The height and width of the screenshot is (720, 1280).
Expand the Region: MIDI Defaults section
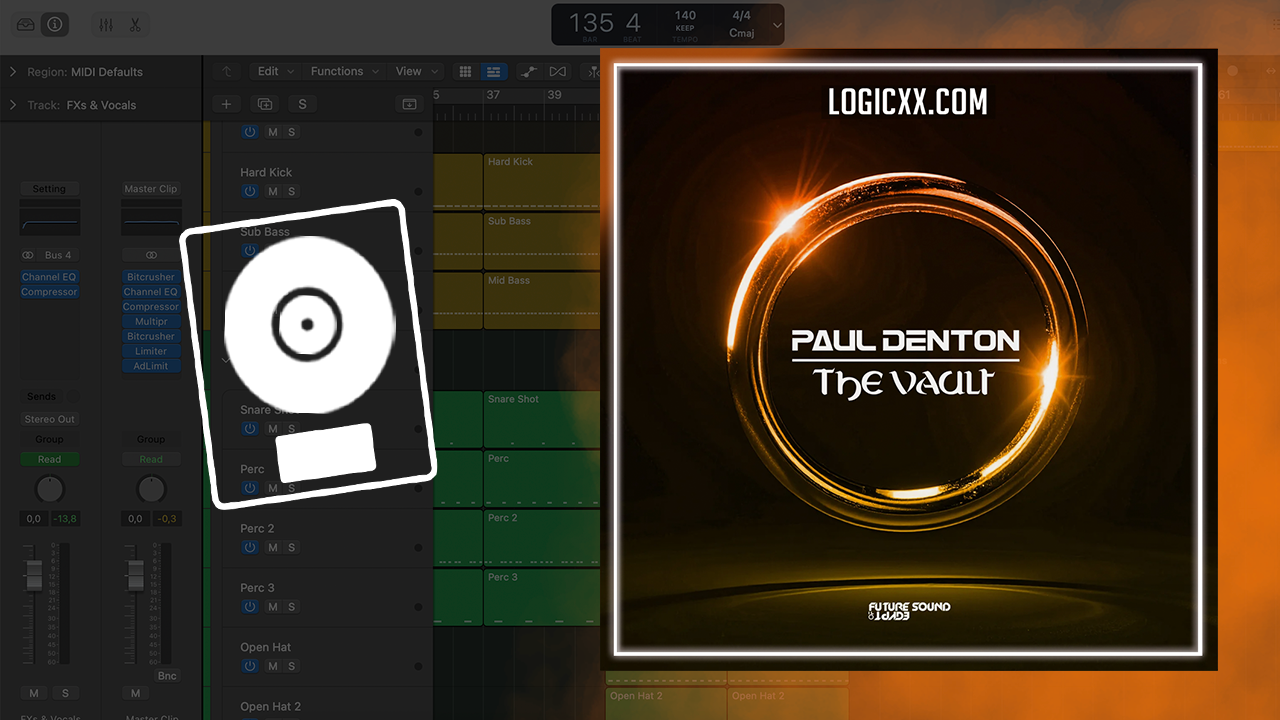14,72
